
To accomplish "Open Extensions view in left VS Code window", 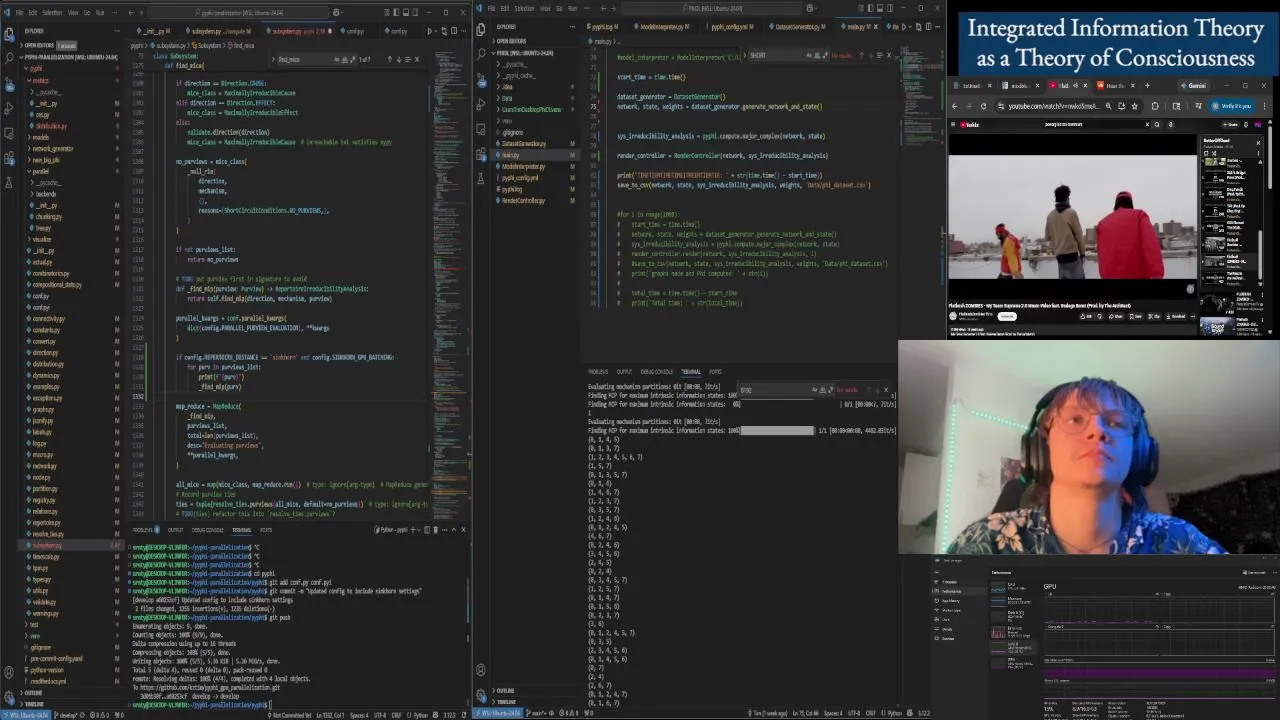I will click(9, 157).
